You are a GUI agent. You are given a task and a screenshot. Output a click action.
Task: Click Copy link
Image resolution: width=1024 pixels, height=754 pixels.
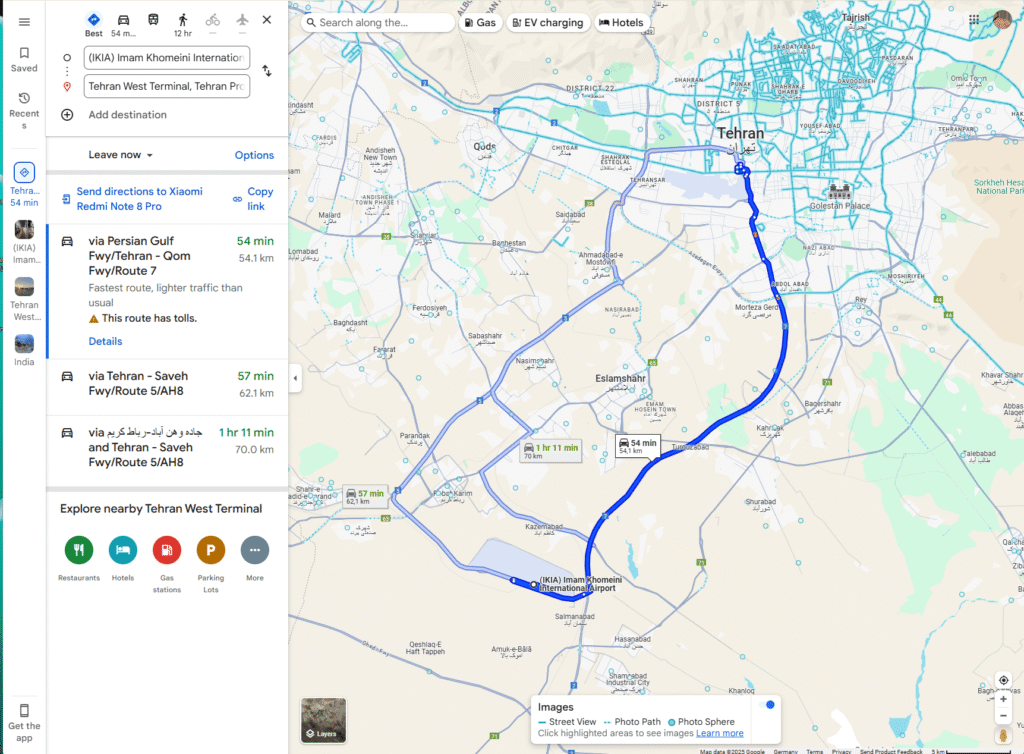point(253,198)
